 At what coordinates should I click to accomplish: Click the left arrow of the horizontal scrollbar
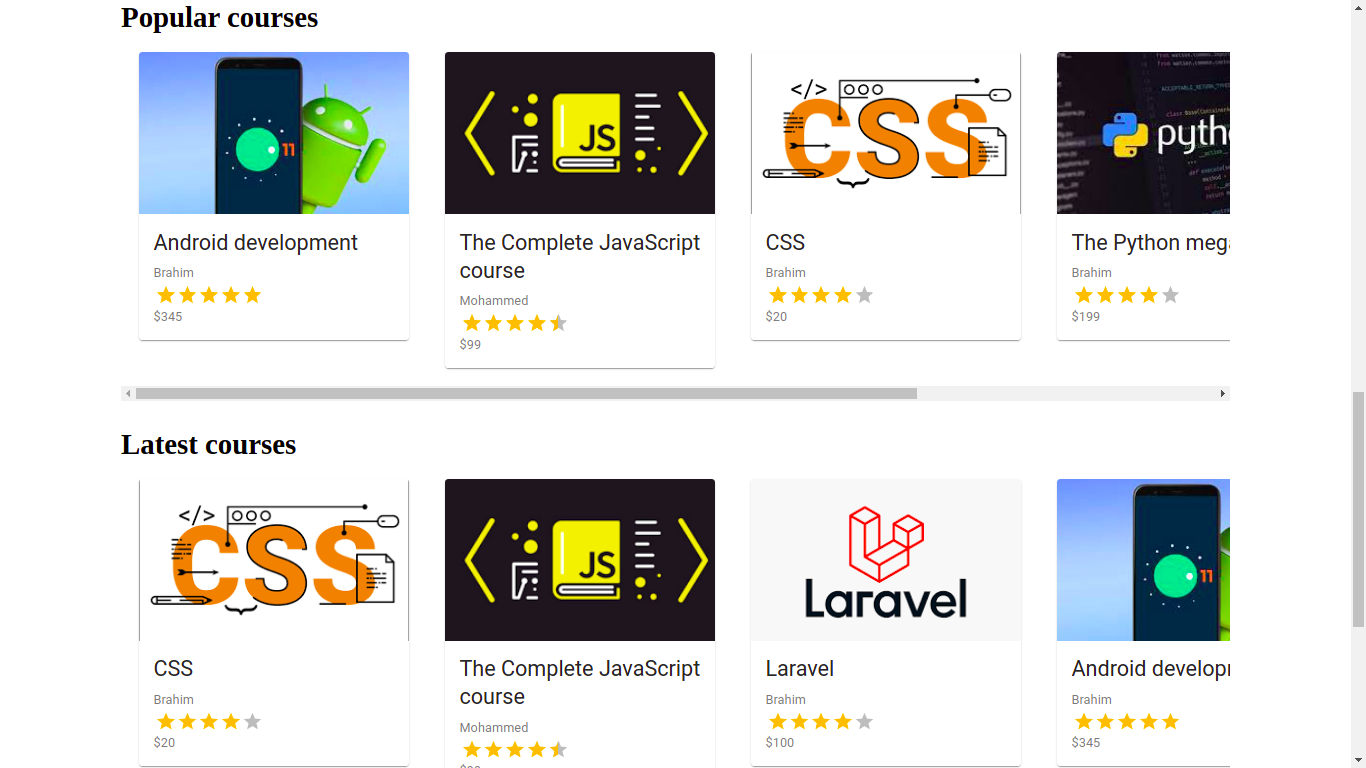click(x=128, y=394)
